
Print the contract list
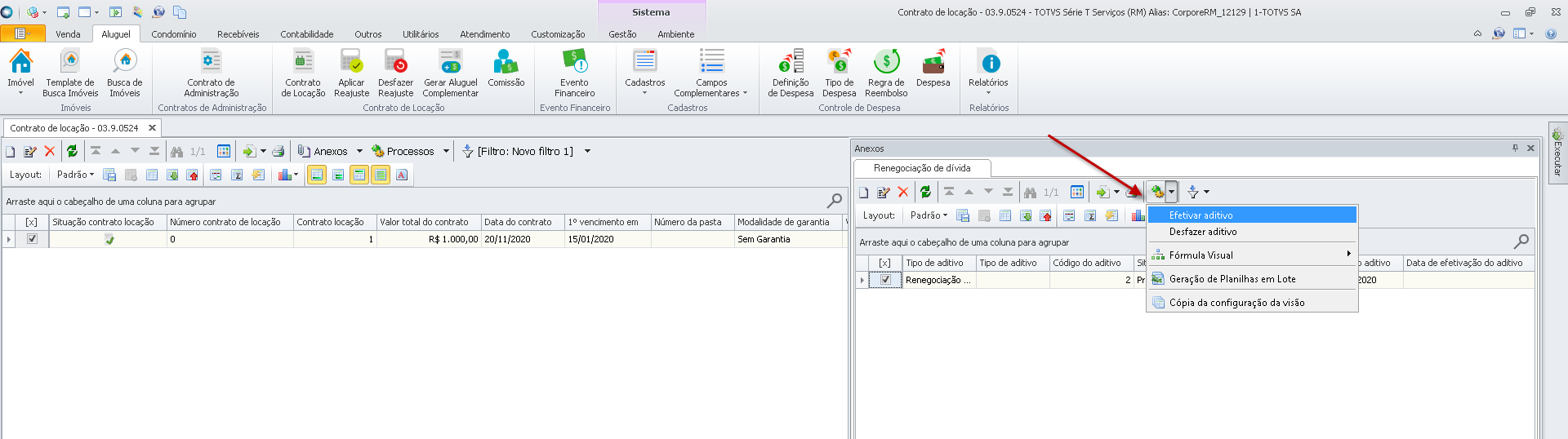(x=278, y=151)
